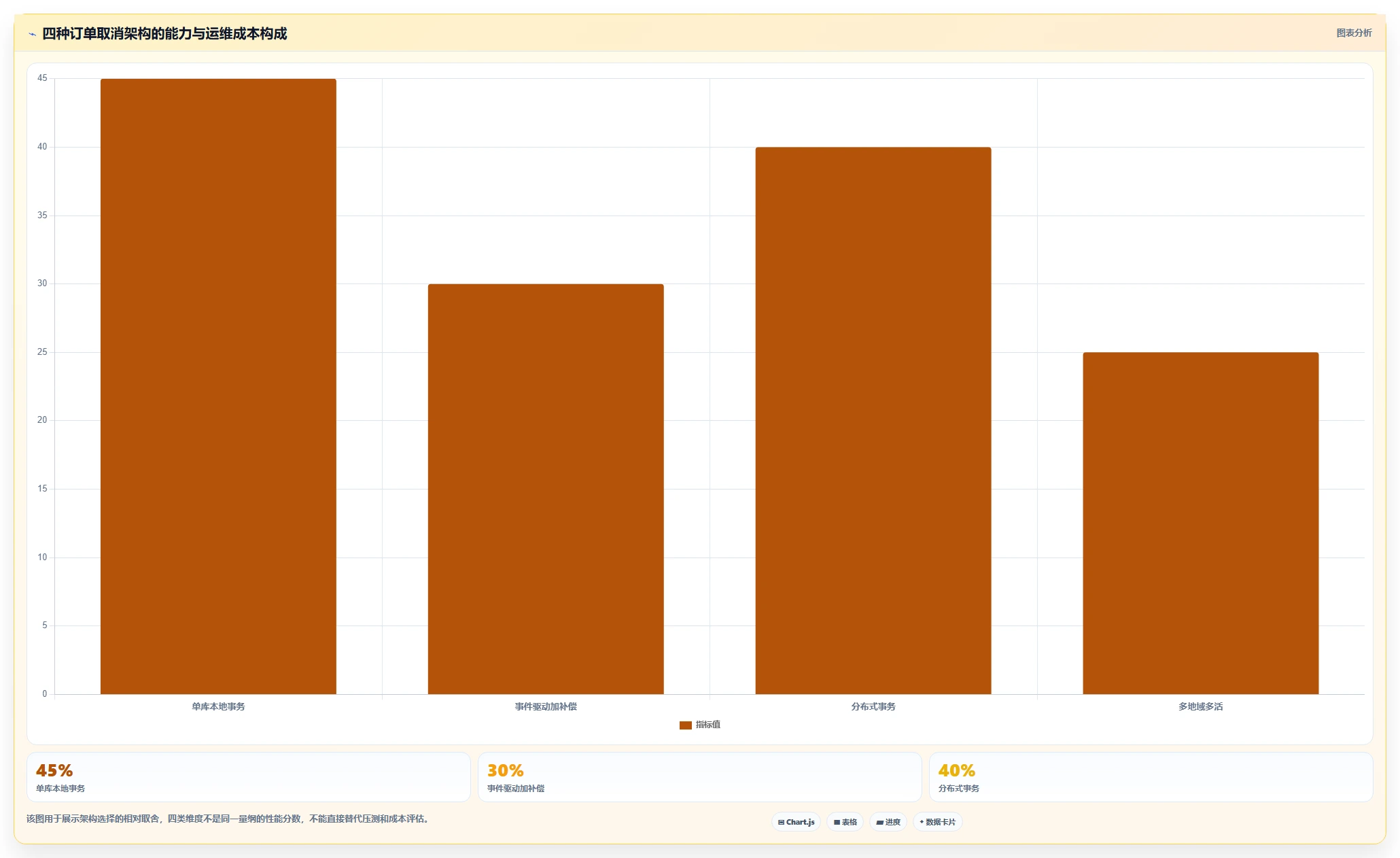Open the 30% 事件驱动加补偿 data card

[x=700, y=777]
